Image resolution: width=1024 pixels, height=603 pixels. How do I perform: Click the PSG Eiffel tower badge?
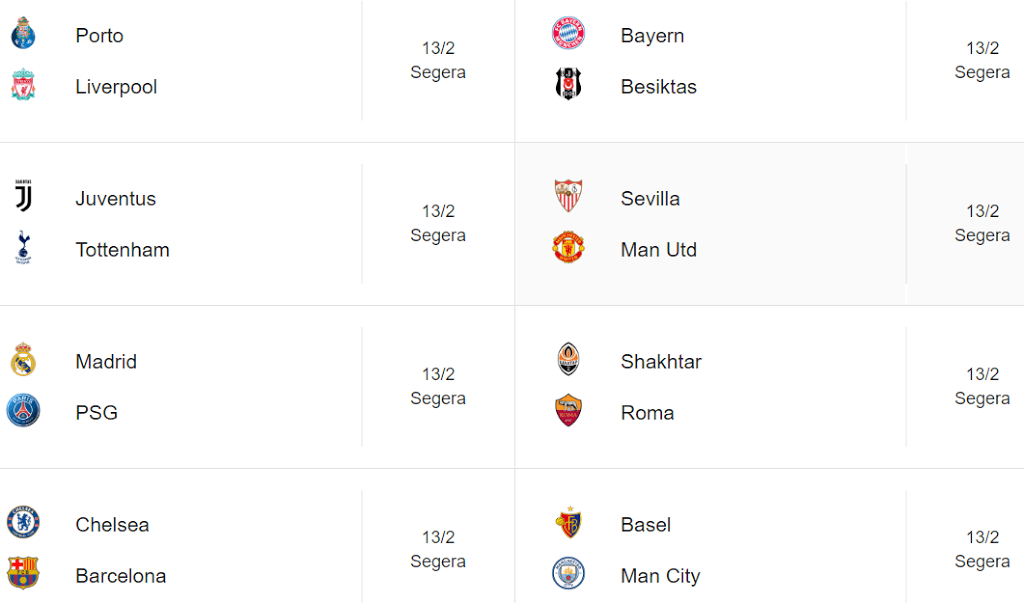[x=23, y=412]
